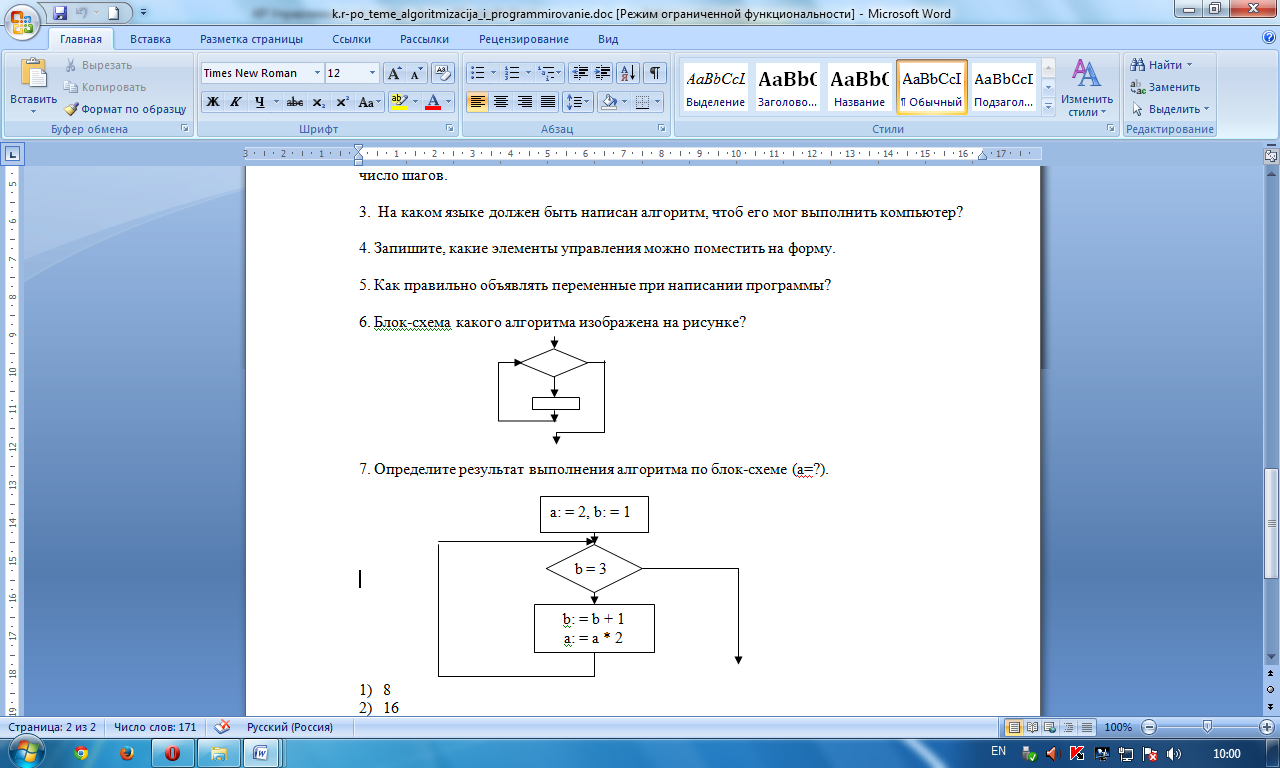The width and height of the screenshot is (1280, 768).
Task: Switch to Разметка страницы tab
Action: click(251, 39)
